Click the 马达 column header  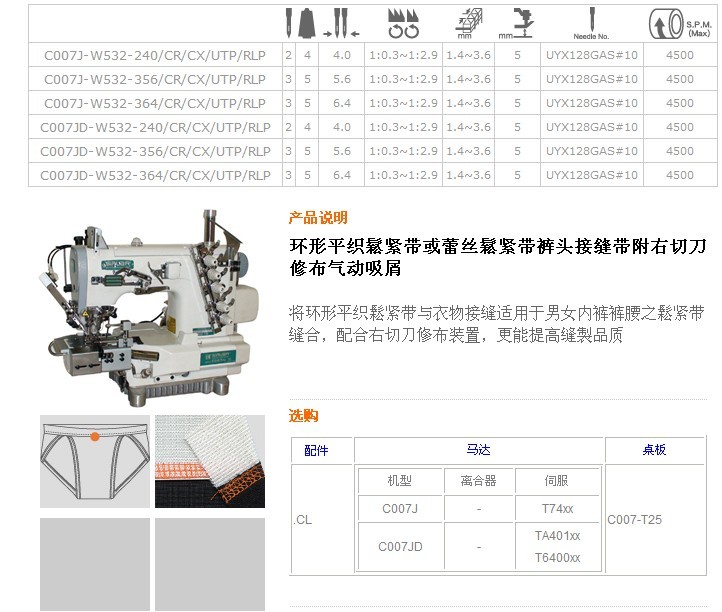pos(479,451)
